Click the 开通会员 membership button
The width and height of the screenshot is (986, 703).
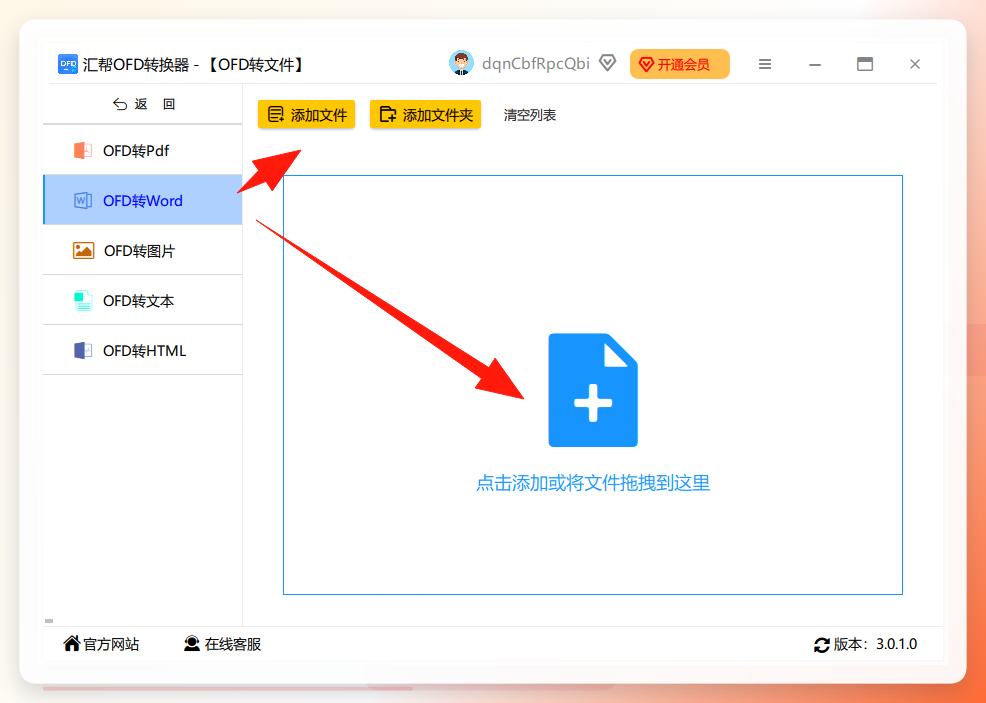coord(680,64)
